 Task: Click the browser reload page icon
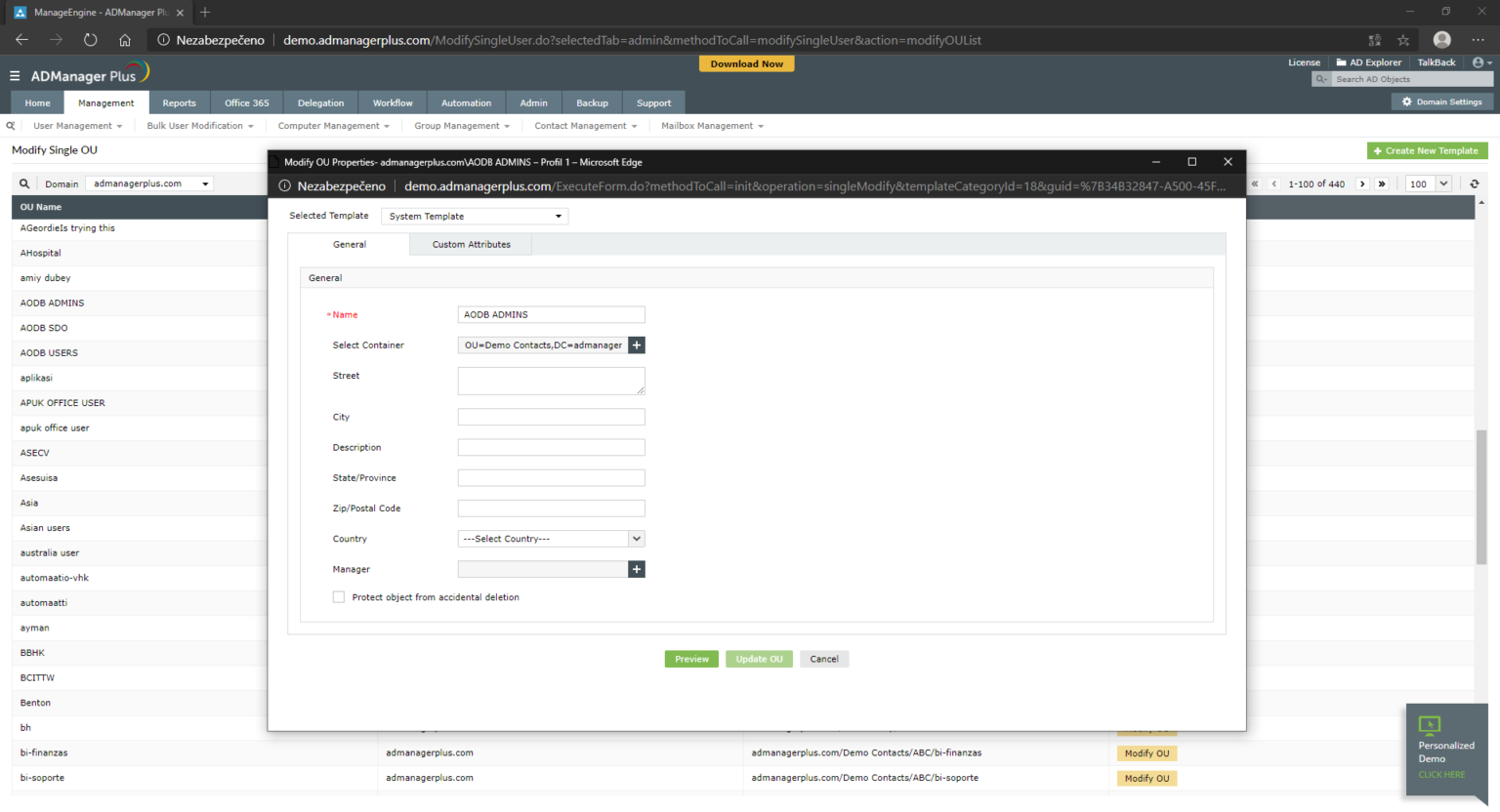pyautogui.click(x=90, y=40)
